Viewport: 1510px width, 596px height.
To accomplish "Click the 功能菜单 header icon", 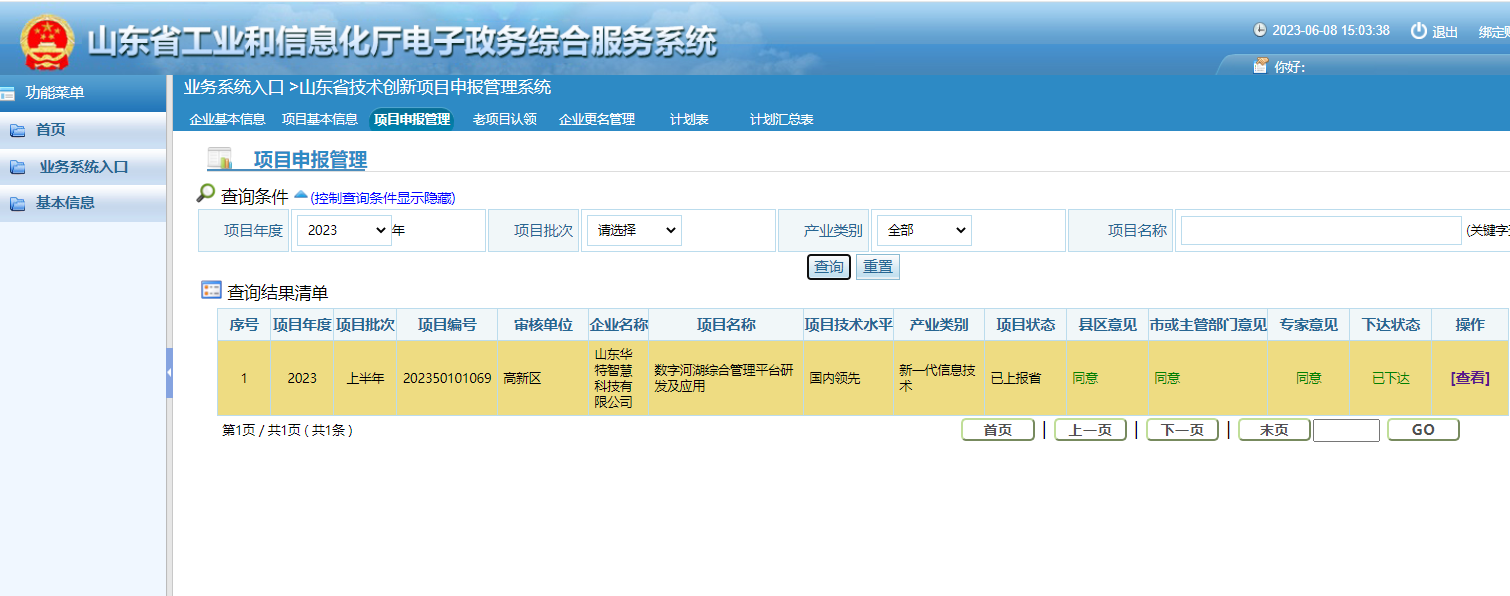I will click(8, 93).
